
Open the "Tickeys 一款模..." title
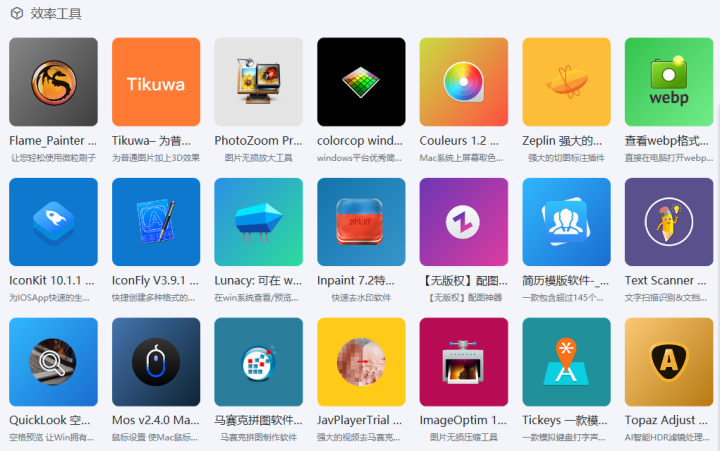pos(564,420)
